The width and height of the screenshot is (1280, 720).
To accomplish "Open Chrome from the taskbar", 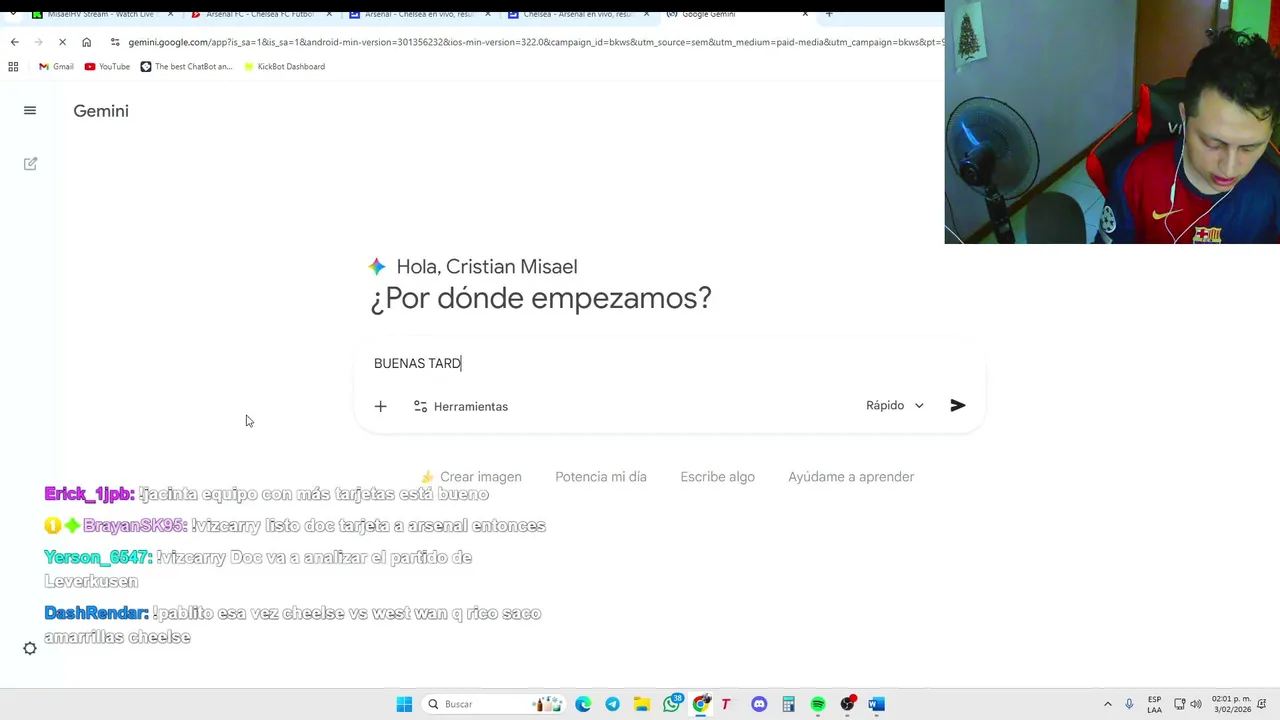I will coord(701,704).
